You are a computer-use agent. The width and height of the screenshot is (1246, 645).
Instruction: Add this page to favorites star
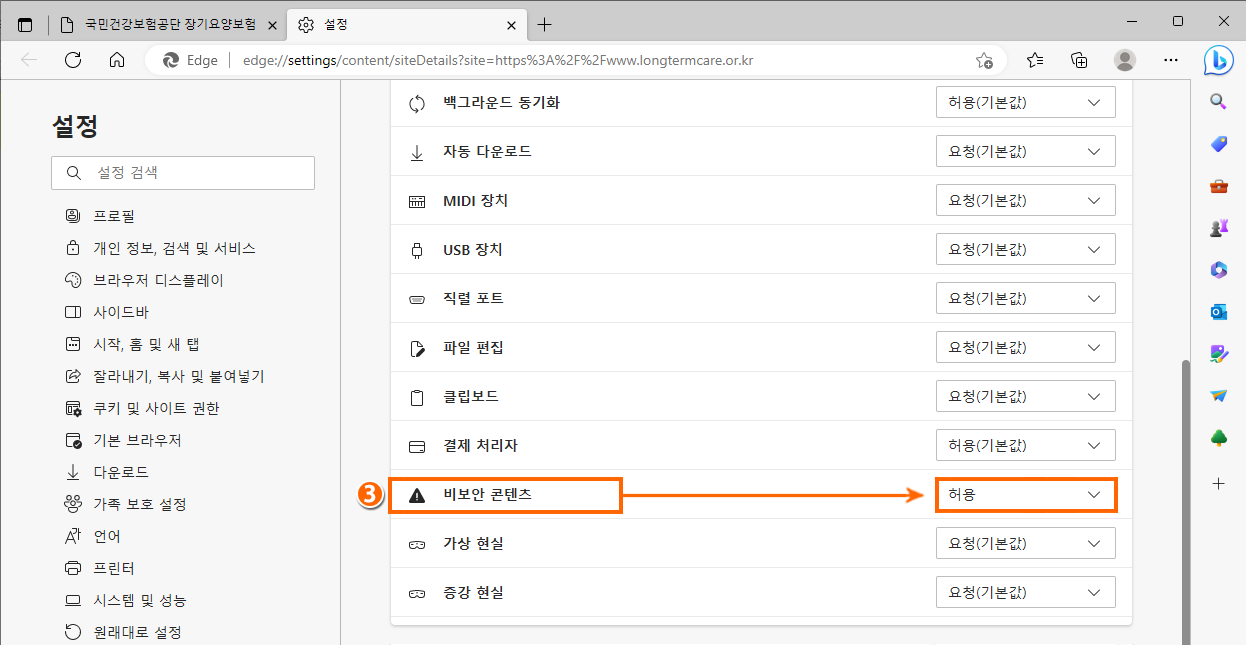coord(984,60)
